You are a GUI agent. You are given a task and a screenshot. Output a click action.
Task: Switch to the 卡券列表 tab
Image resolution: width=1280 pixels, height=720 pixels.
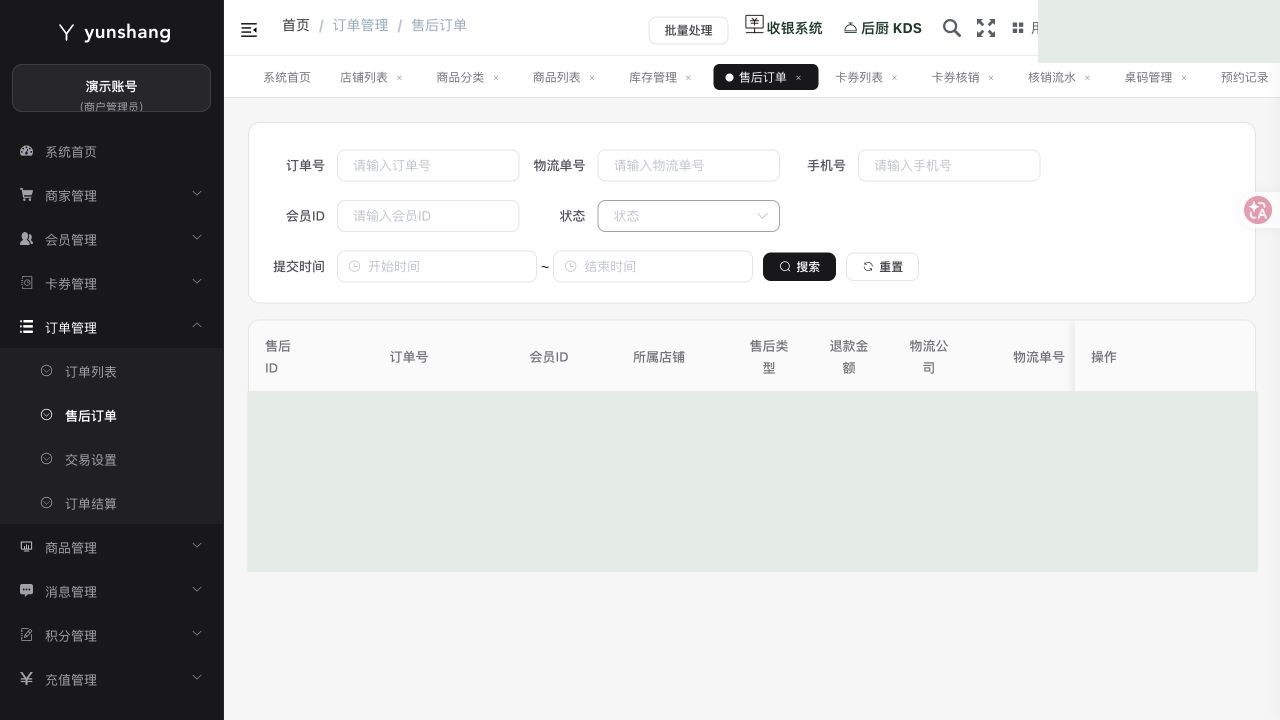point(859,77)
